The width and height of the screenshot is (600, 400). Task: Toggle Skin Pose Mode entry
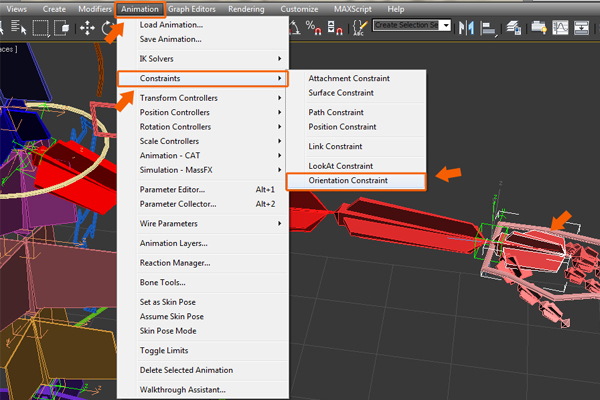[203, 331]
